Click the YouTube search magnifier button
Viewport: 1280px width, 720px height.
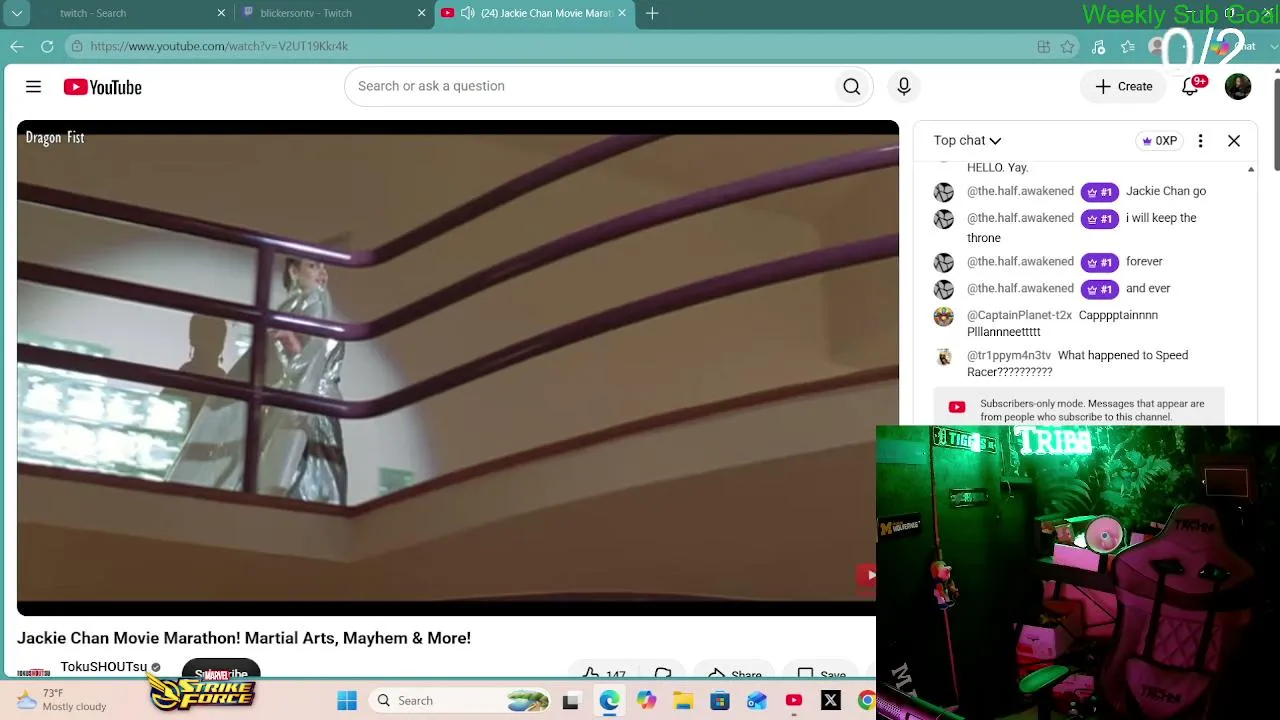(x=851, y=87)
